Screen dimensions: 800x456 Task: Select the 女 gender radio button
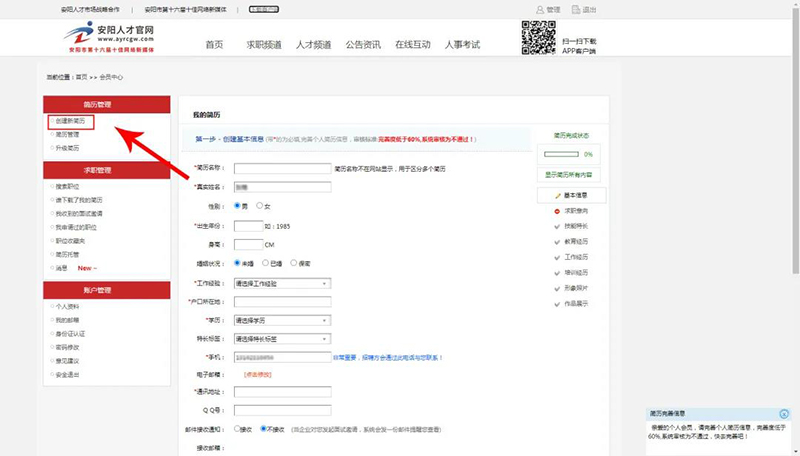260,206
